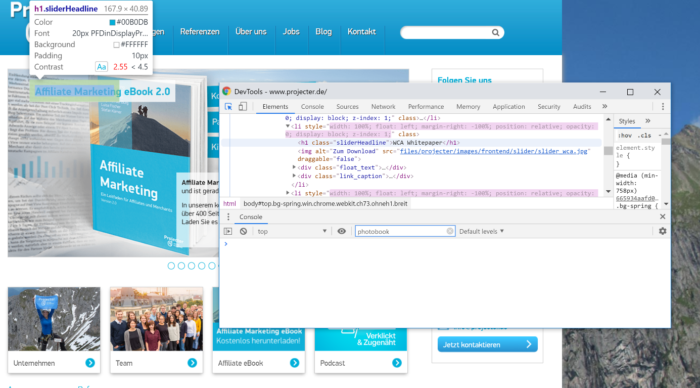Viewport: 700px width, 388px height.
Task: Expand the last li style node
Action: [288, 193]
